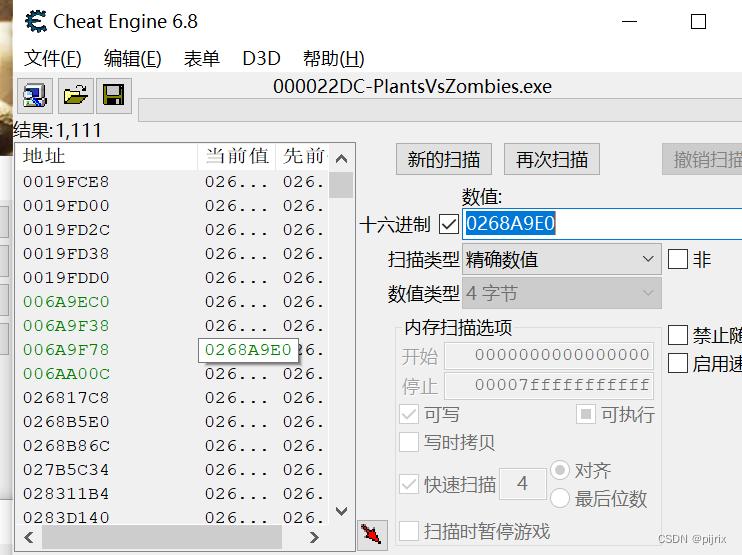The image size is (742, 555).
Task: Click the horizontal scroll right arrow
Action: pyautogui.click(x=314, y=537)
